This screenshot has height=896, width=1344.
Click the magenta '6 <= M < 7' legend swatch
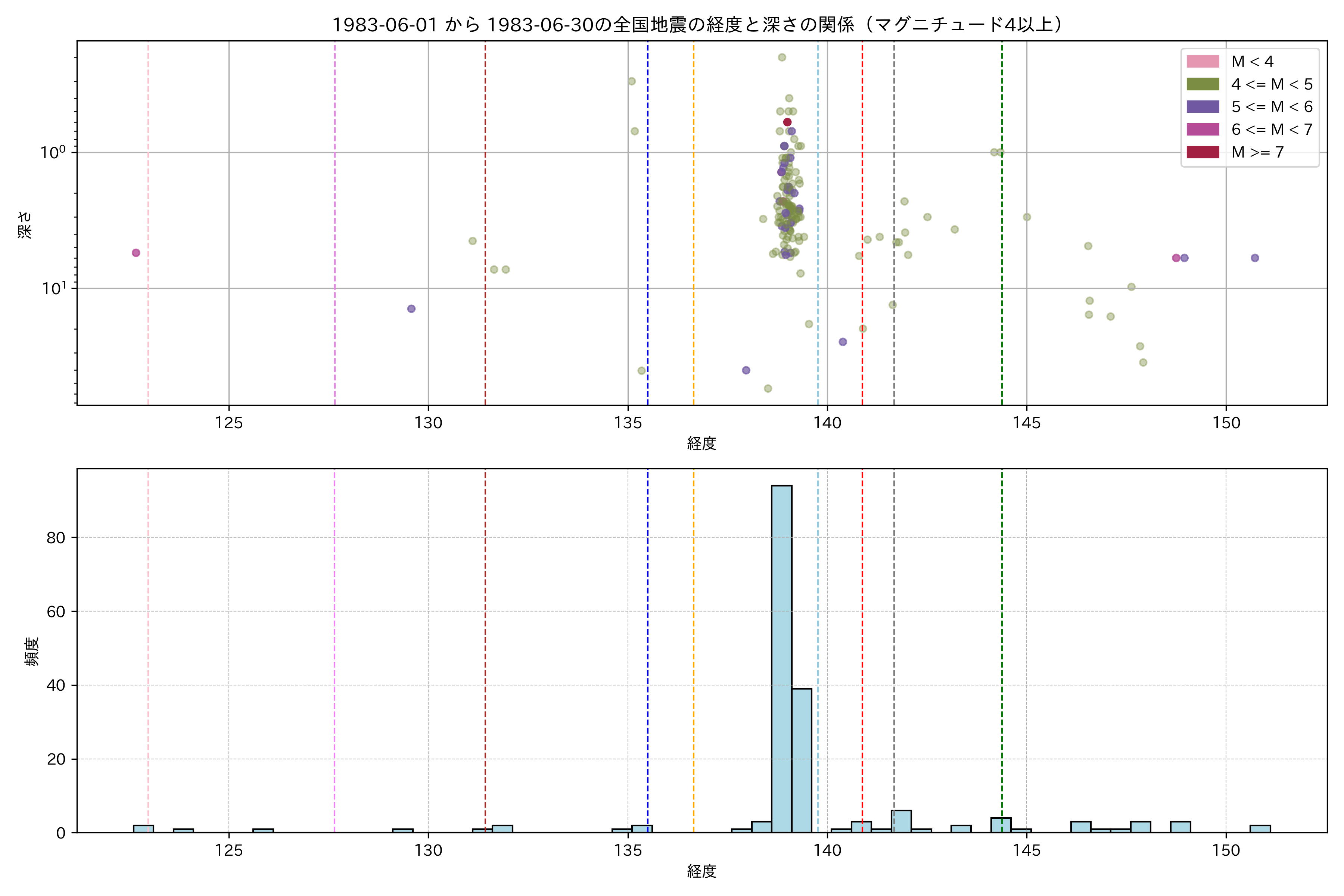coord(1202,129)
